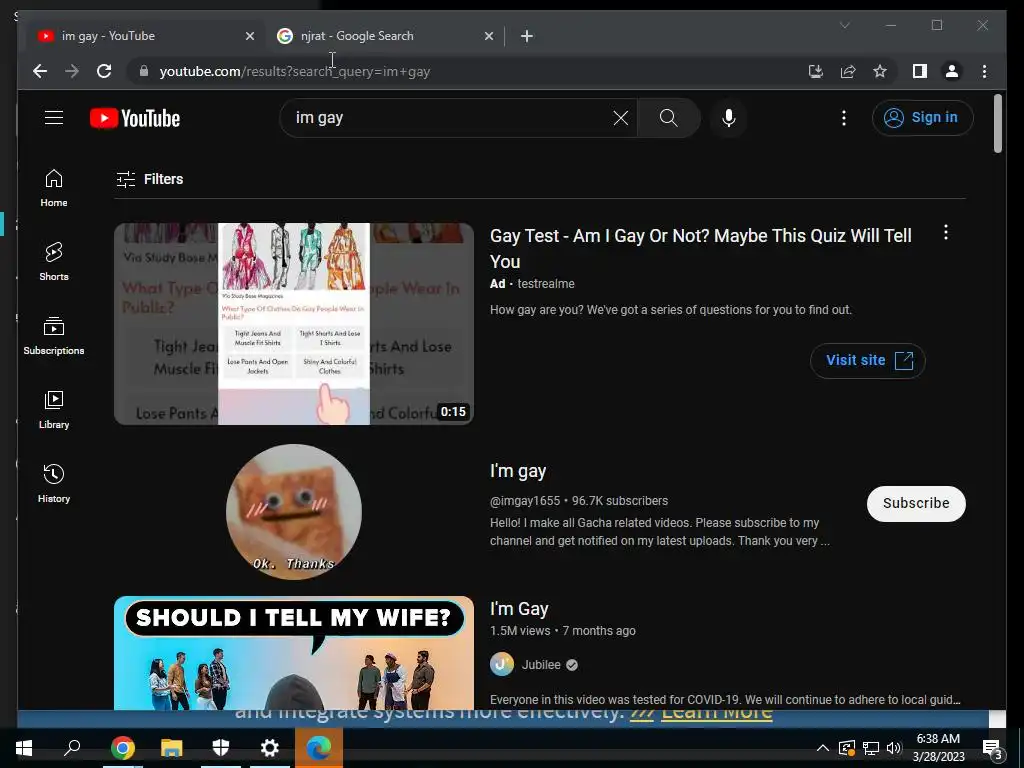Open the notification center icon
The image size is (1024, 768).
992,749
